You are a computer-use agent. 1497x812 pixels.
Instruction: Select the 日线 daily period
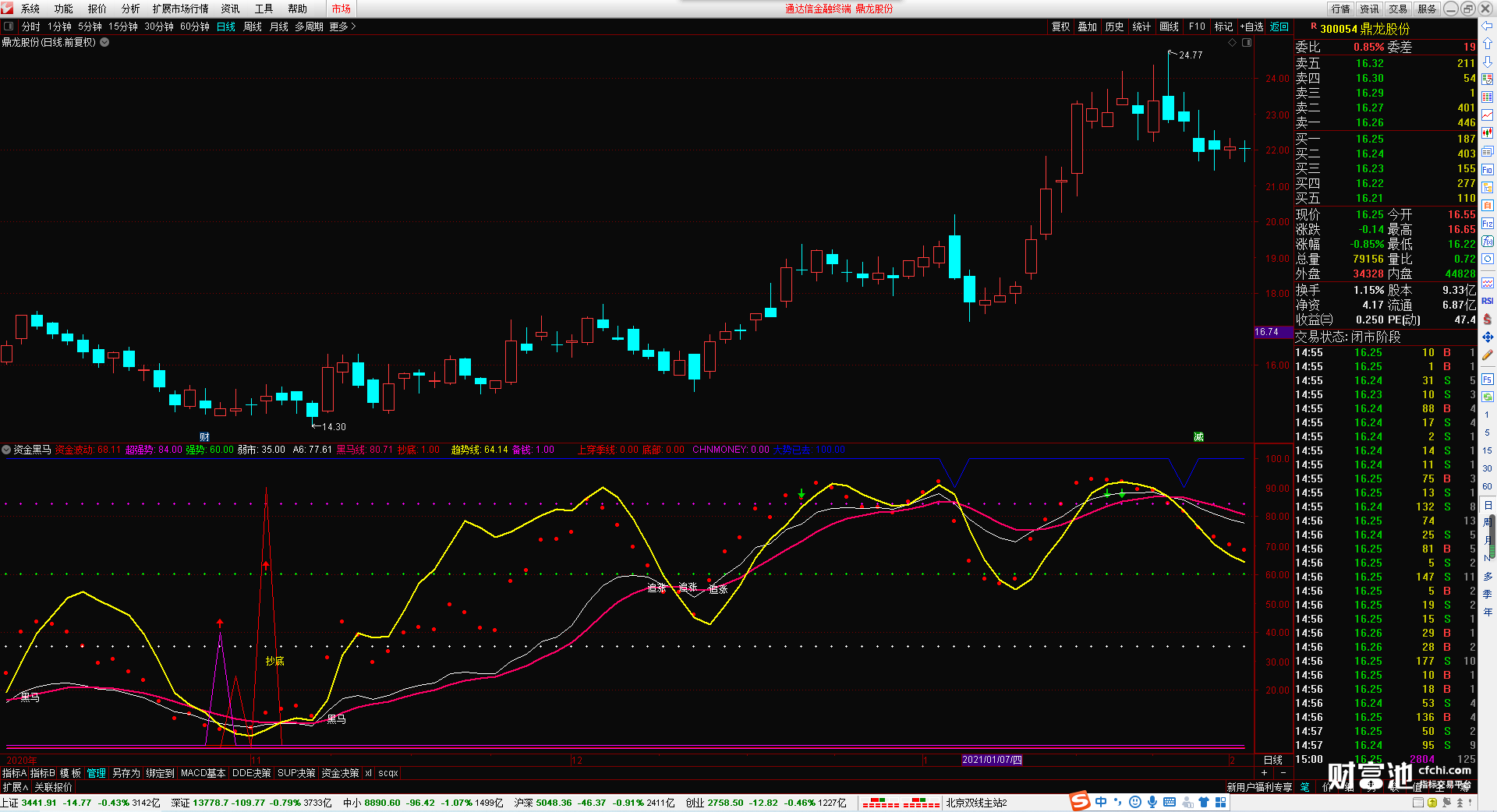point(225,26)
